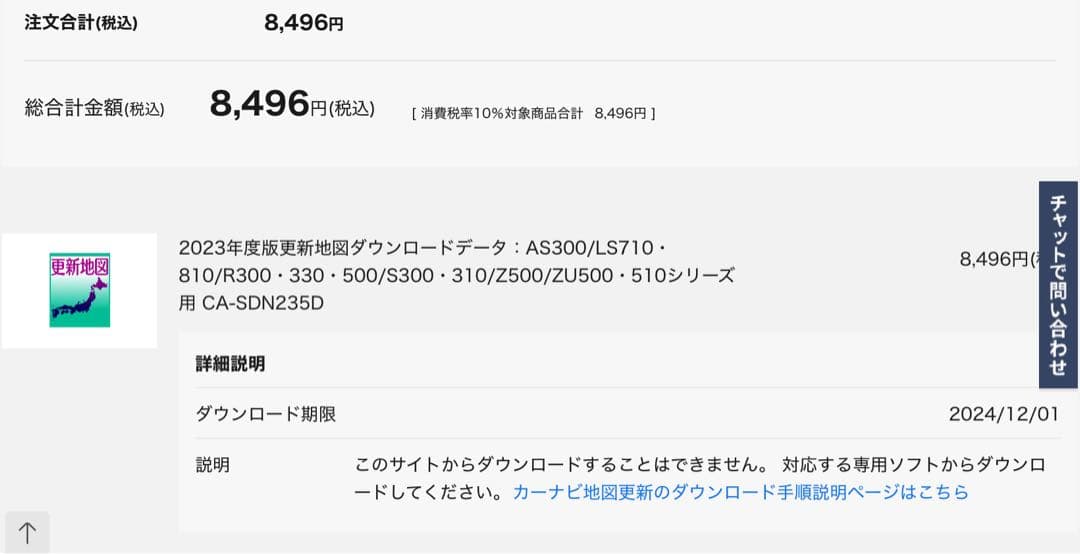This screenshot has width=1080, height=554.
Task: Open the チャットで問い合わせ side tab
Action: [x=1059, y=284]
